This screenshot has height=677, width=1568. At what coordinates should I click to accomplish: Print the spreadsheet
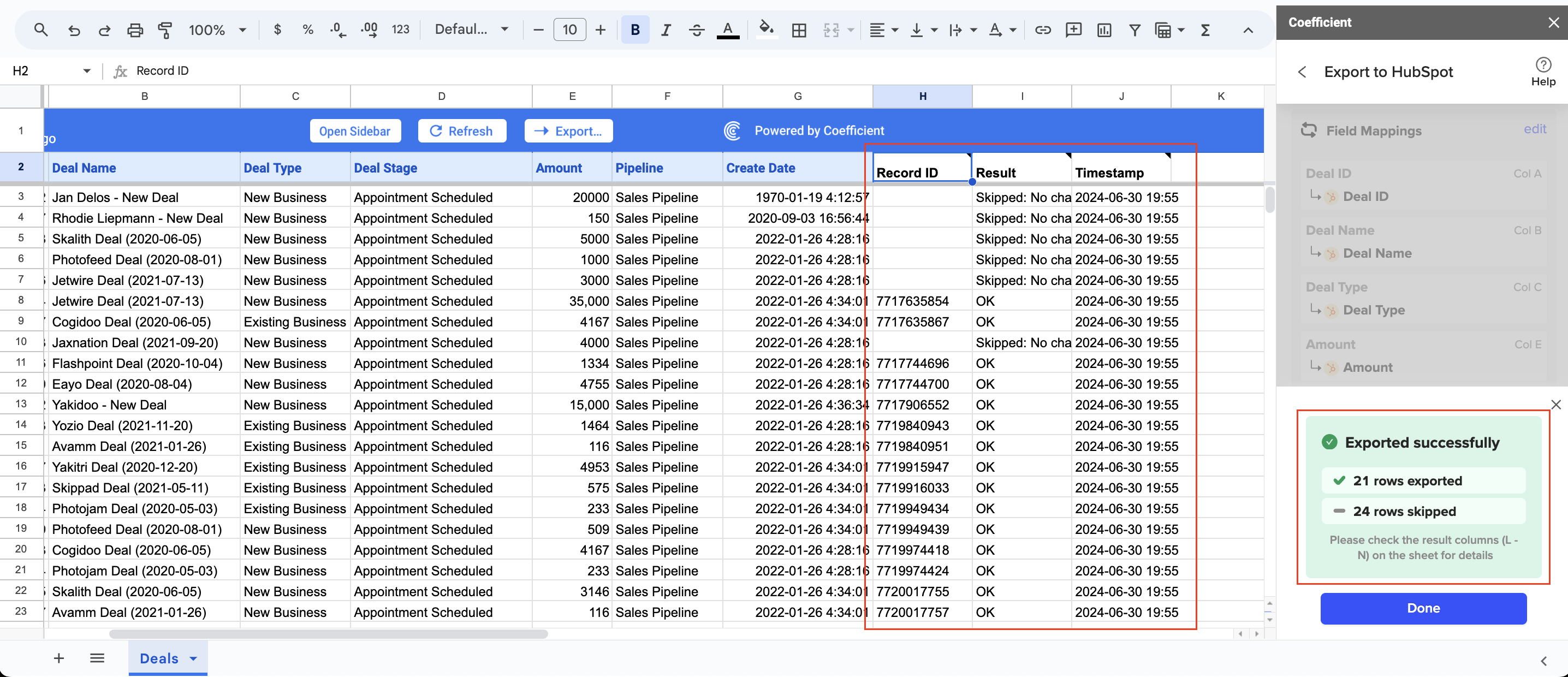click(x=134, y=29)
